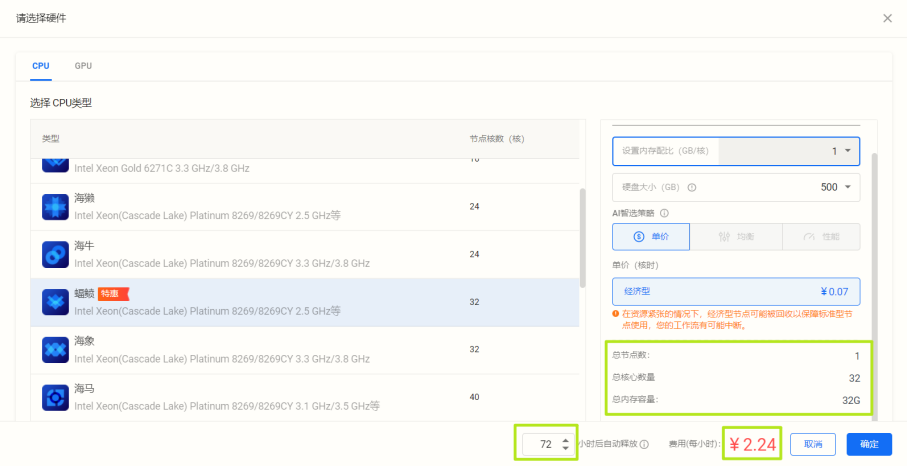
Task: Click the 海獭 CPU type icon
Action: [x=56, y=207]
